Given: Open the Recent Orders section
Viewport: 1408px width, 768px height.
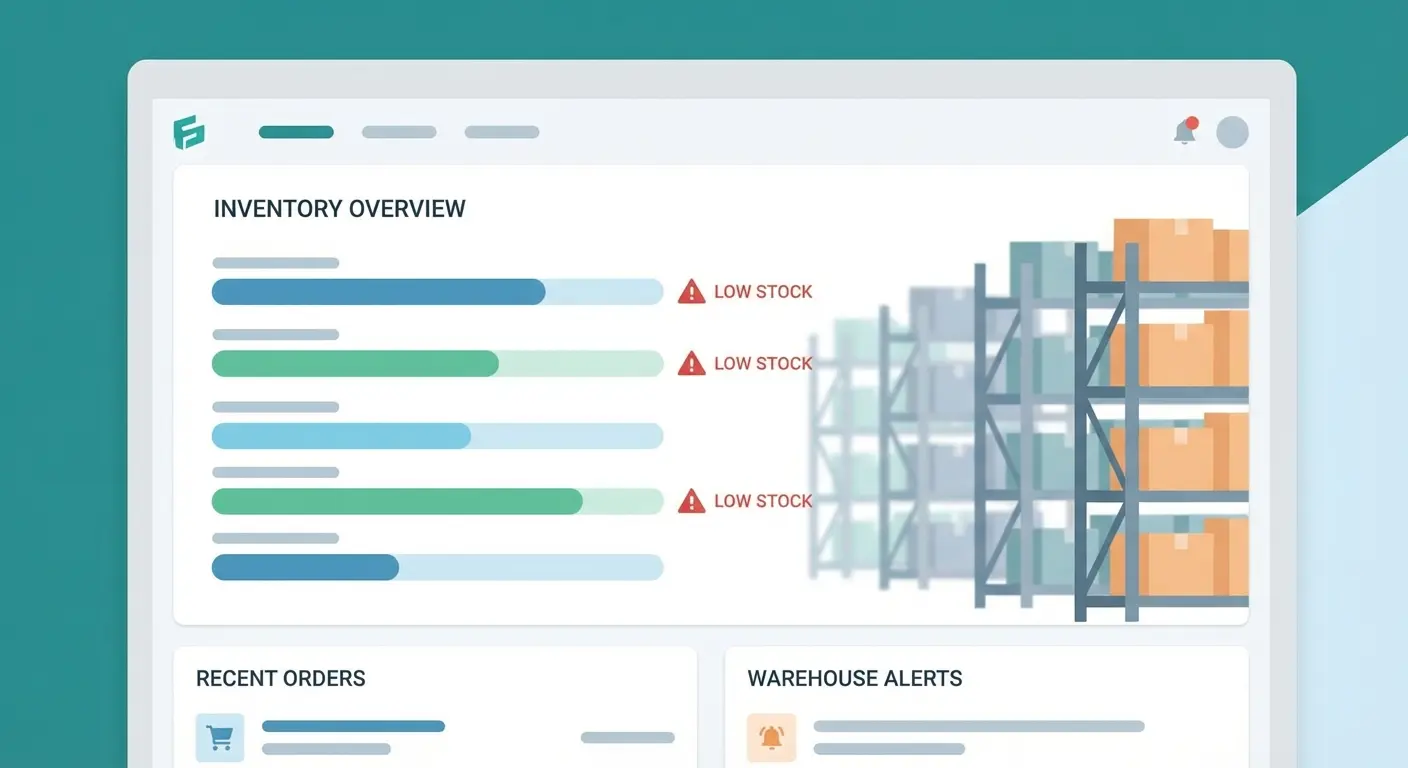Looking at the screenshot, I should pyautogui.click(x=280, y=678).
